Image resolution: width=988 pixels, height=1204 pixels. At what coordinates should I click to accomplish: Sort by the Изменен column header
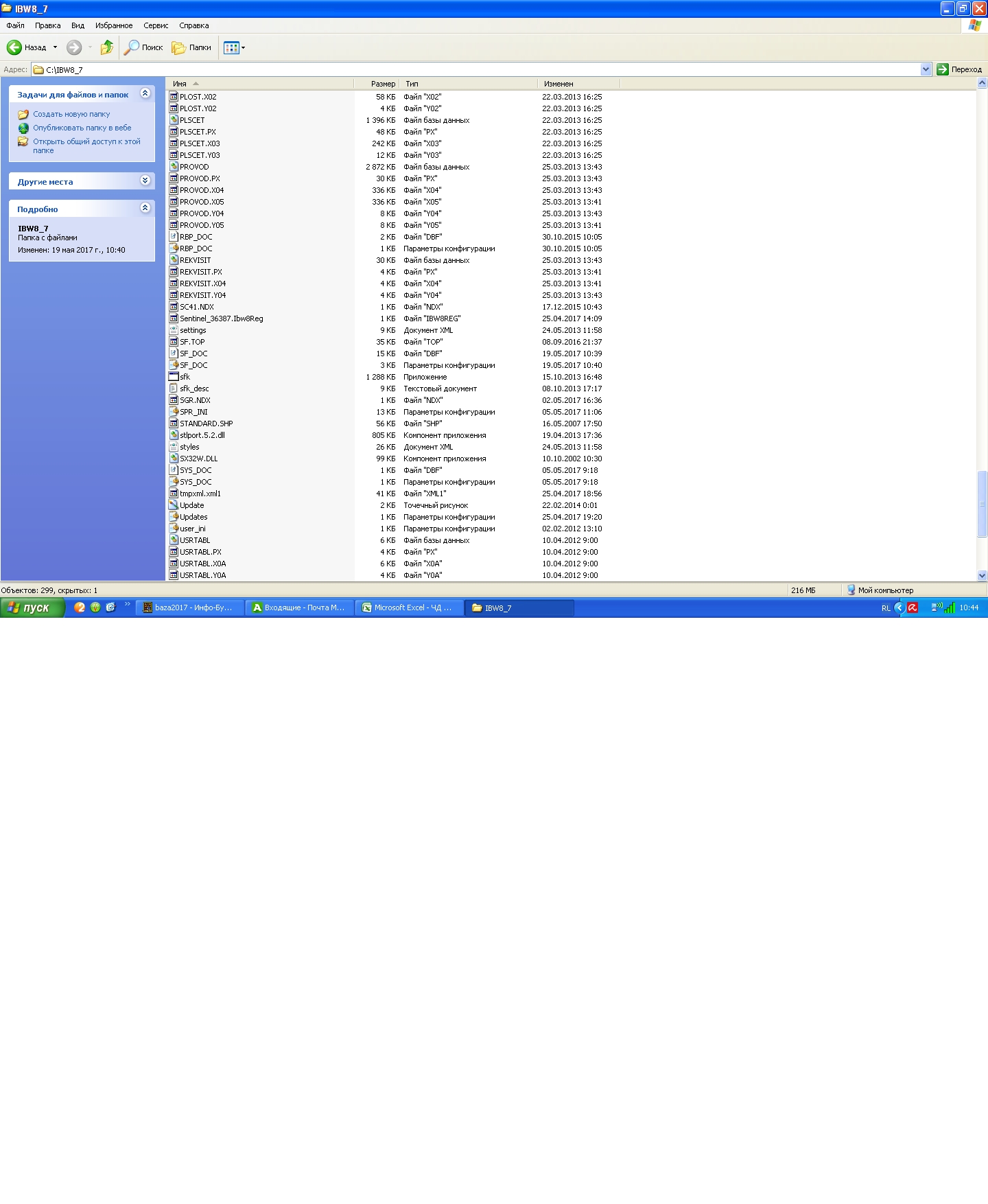point(578,84)
